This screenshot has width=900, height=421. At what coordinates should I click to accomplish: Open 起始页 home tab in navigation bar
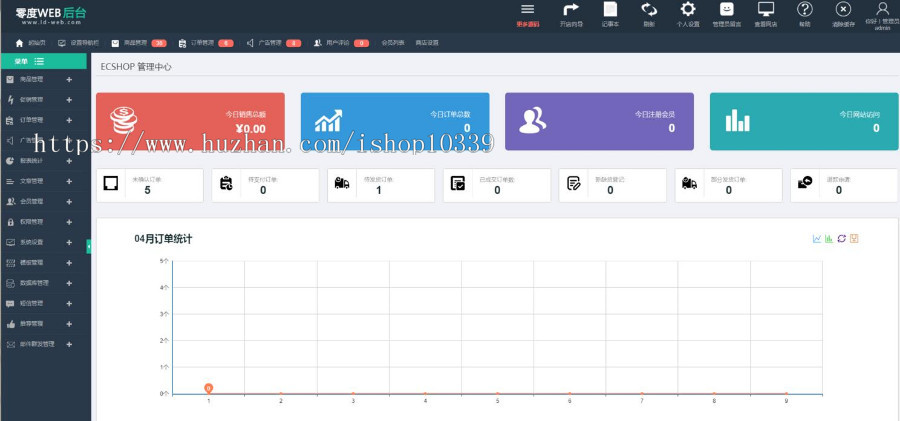(x=31, y=43)
